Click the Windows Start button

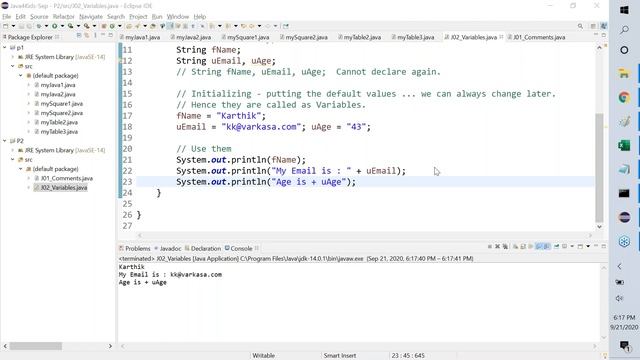tap(624, 10)
